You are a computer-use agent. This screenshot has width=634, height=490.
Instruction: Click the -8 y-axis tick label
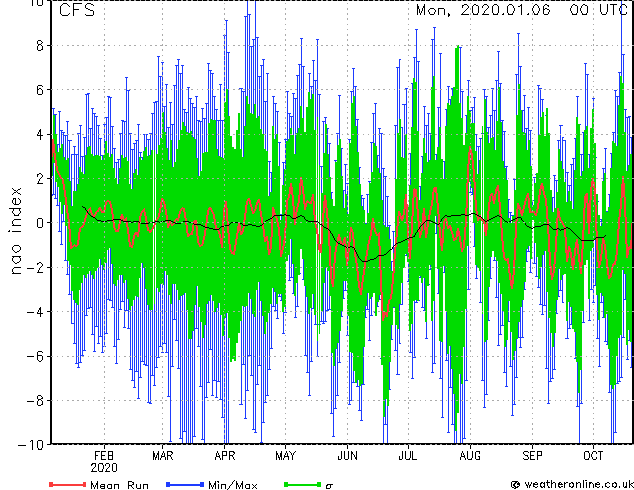(x=35, y=400)
